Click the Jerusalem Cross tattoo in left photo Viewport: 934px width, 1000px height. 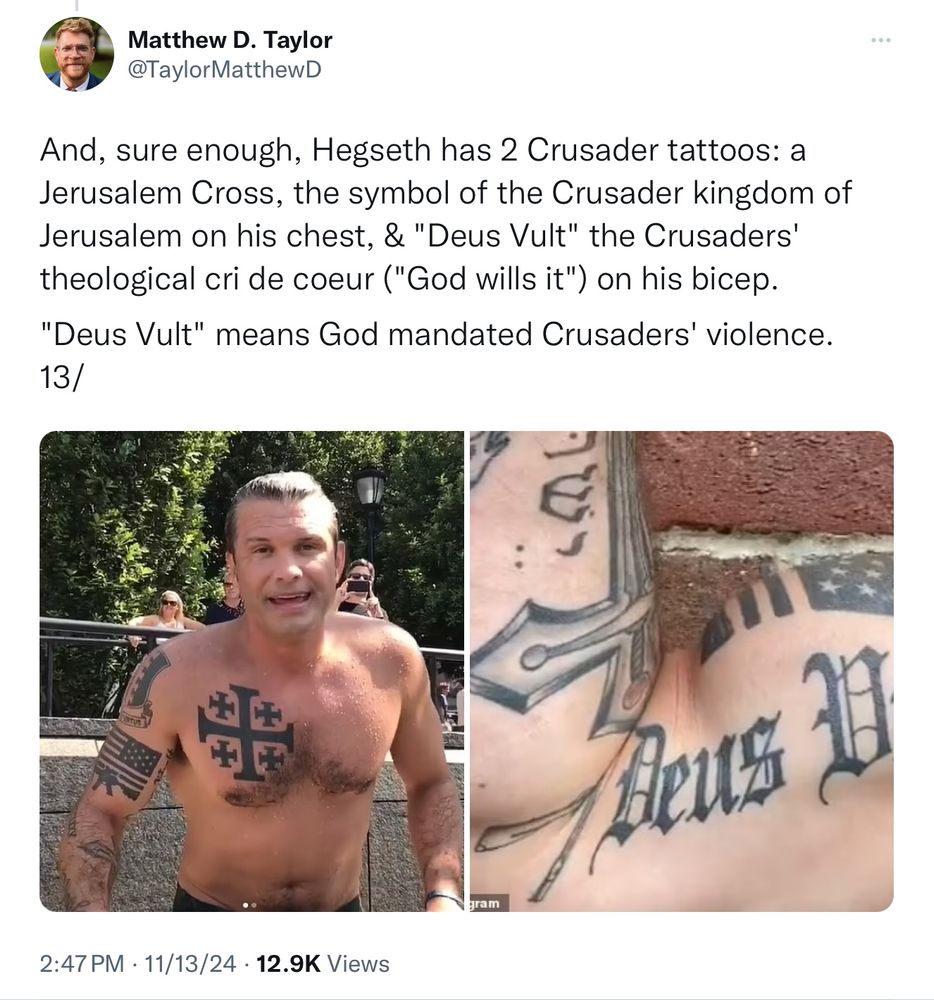(x=245, y=732)
